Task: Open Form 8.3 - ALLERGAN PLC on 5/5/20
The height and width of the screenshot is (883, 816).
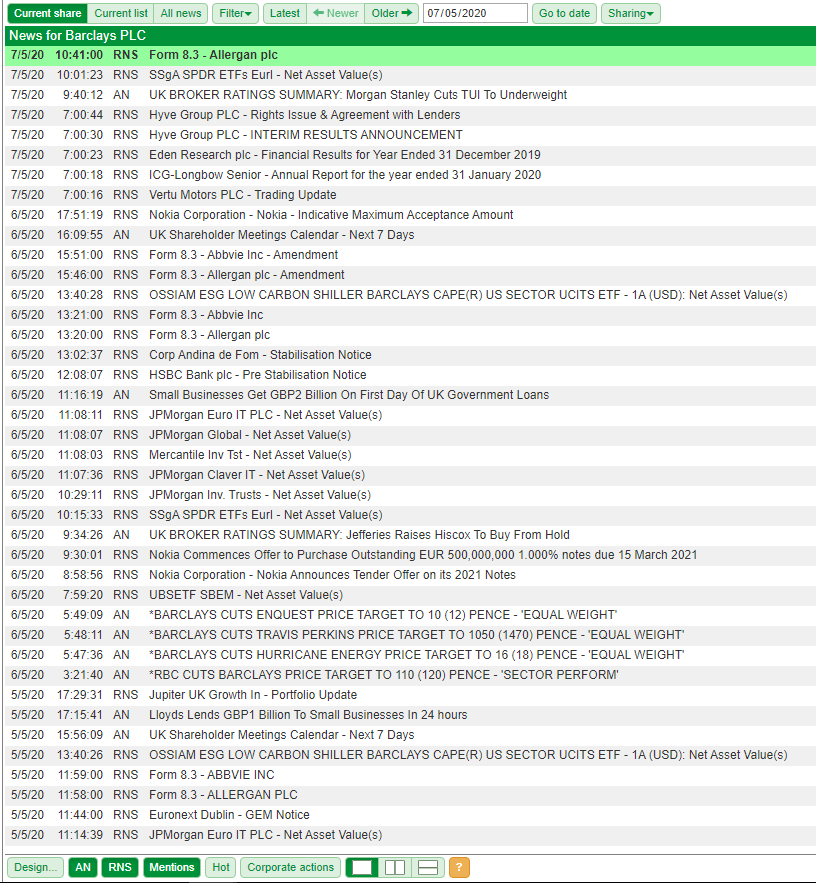Action: tap(410, 795)
